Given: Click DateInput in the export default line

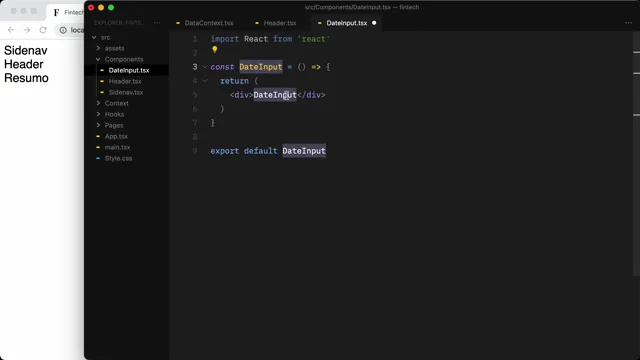Looking at the screenshot, I should 304,151.
